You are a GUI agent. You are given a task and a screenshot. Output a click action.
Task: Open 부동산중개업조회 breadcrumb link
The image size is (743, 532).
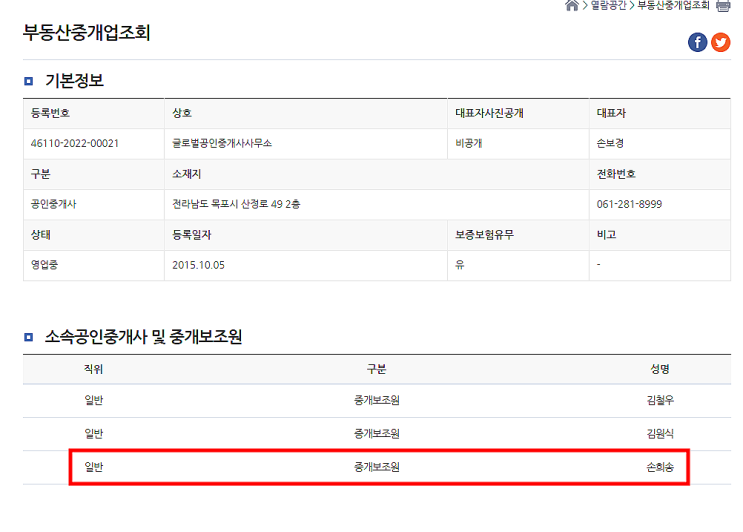pos(673,5)
